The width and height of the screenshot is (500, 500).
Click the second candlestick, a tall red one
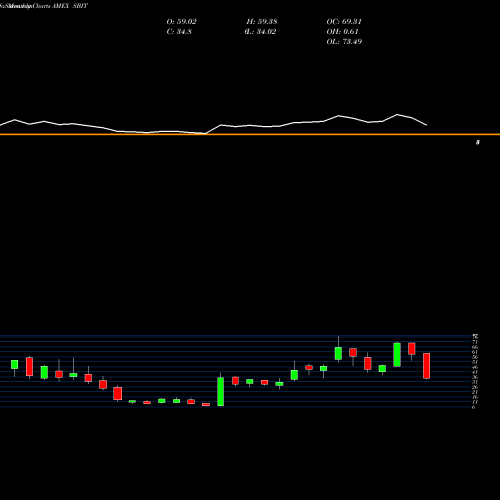click(29, 367)
